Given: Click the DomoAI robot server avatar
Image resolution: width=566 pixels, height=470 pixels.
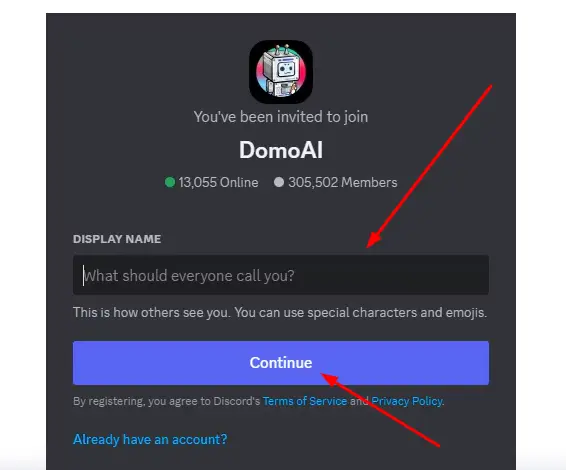Looking at the screenshot, I should tap(281, 72).
